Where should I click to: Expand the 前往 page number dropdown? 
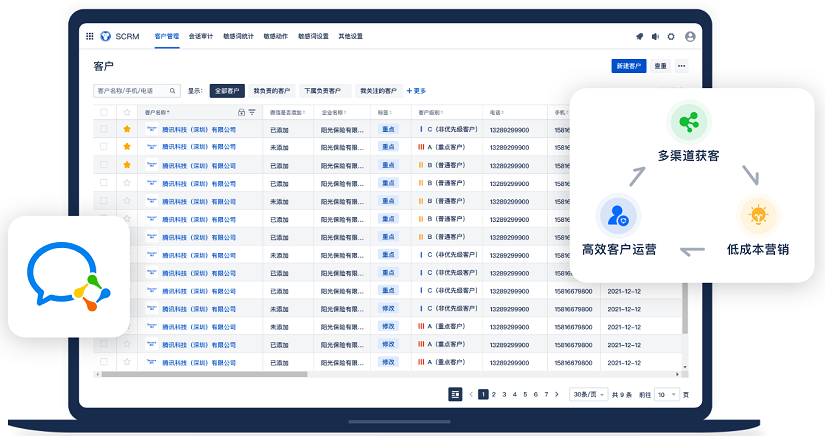click(x=668, y=394)
